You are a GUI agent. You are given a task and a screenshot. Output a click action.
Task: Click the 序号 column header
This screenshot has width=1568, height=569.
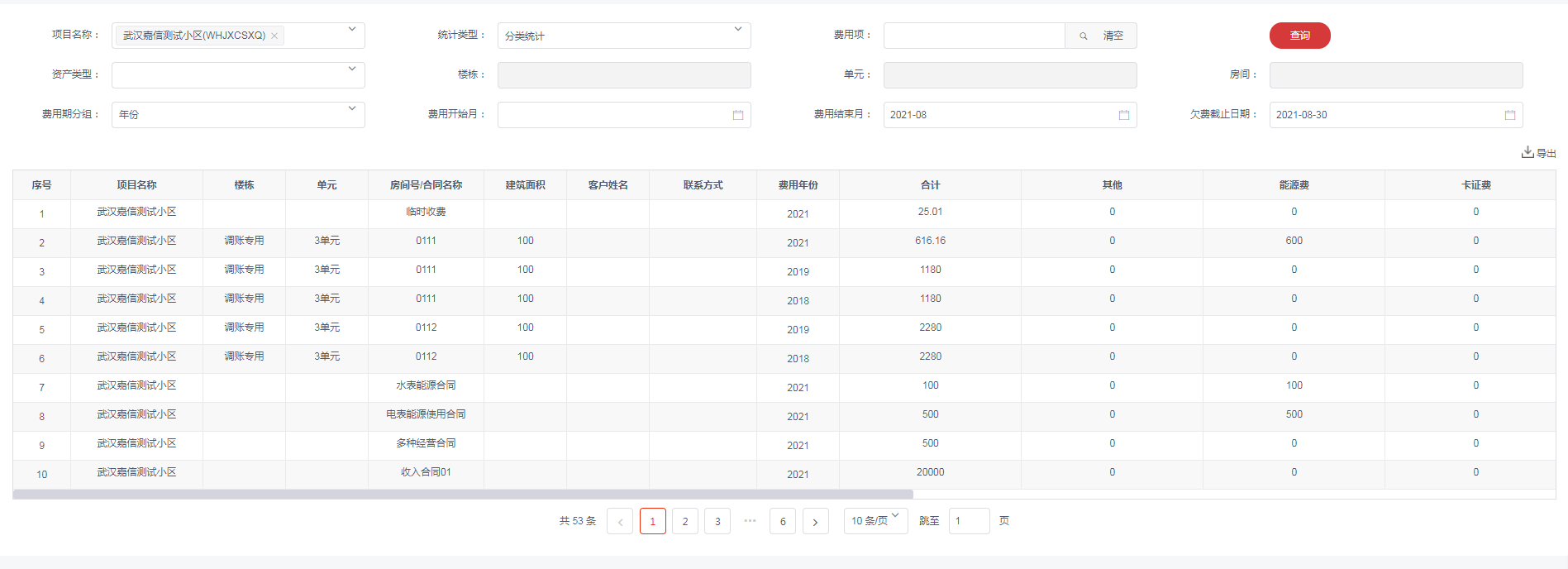click(41, 185)
